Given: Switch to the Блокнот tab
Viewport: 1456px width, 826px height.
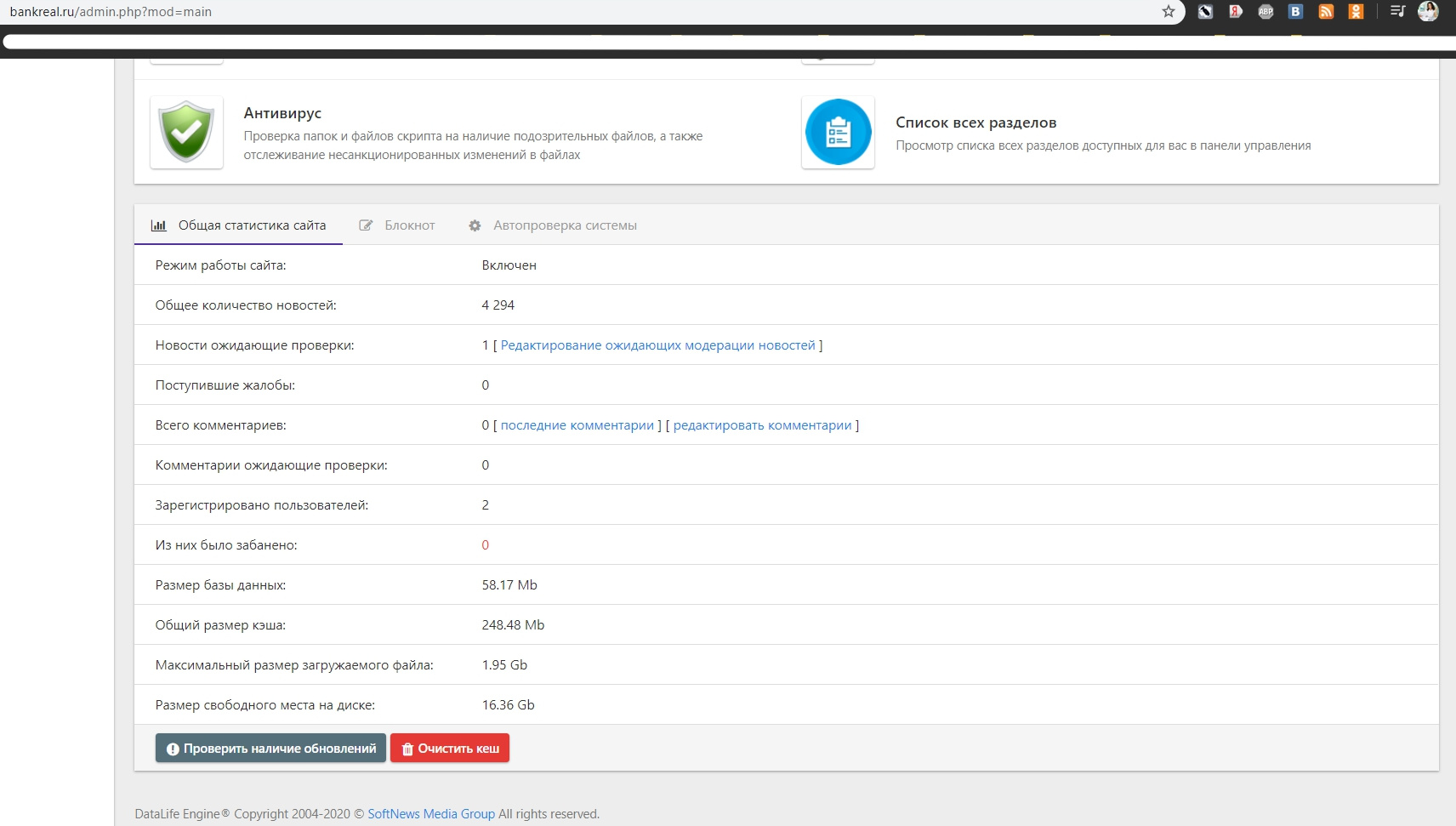Looking at the screenshot, I should (396, 225).
